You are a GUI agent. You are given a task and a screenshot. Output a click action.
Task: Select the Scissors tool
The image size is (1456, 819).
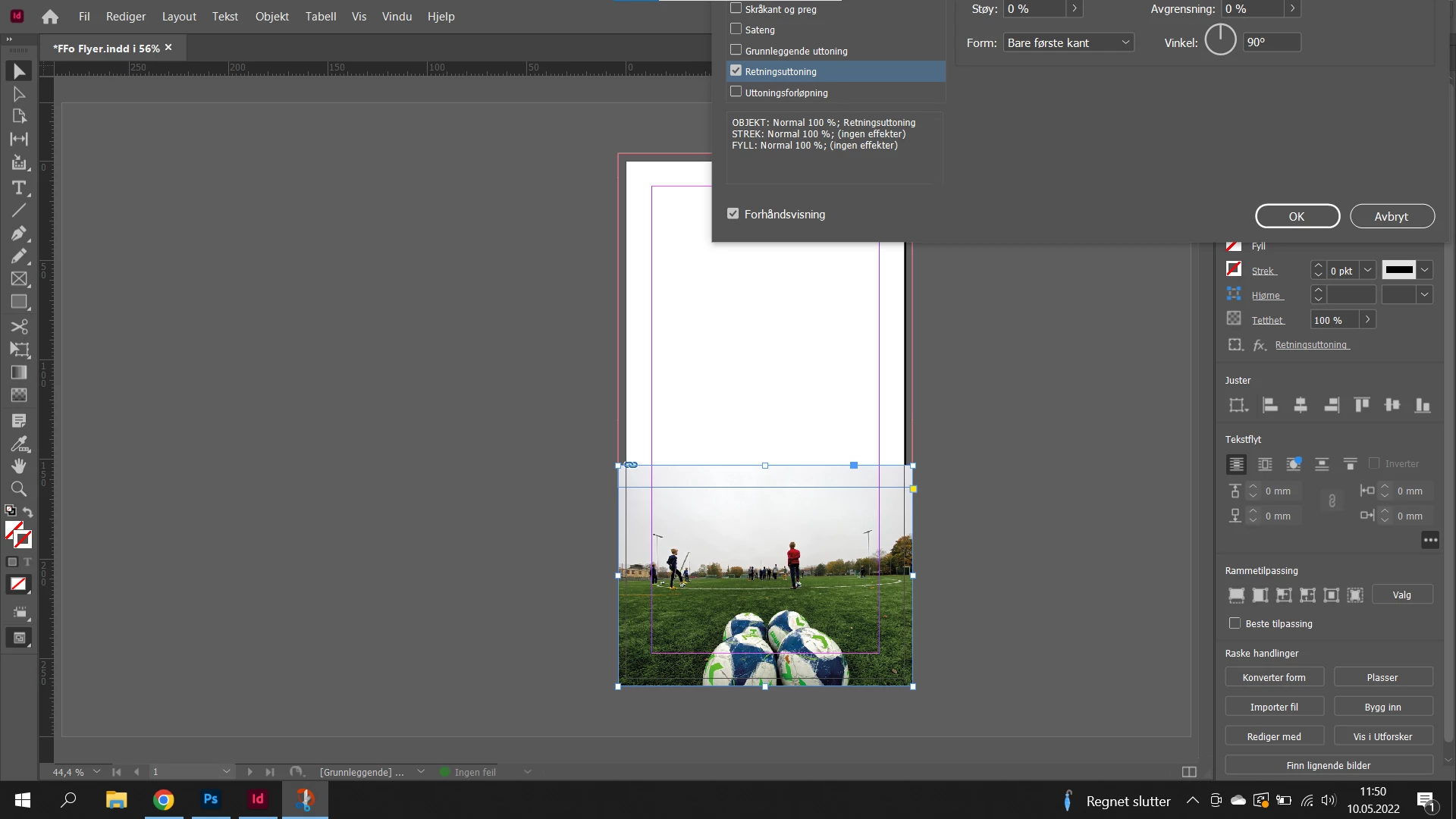[x=19, y=326]
